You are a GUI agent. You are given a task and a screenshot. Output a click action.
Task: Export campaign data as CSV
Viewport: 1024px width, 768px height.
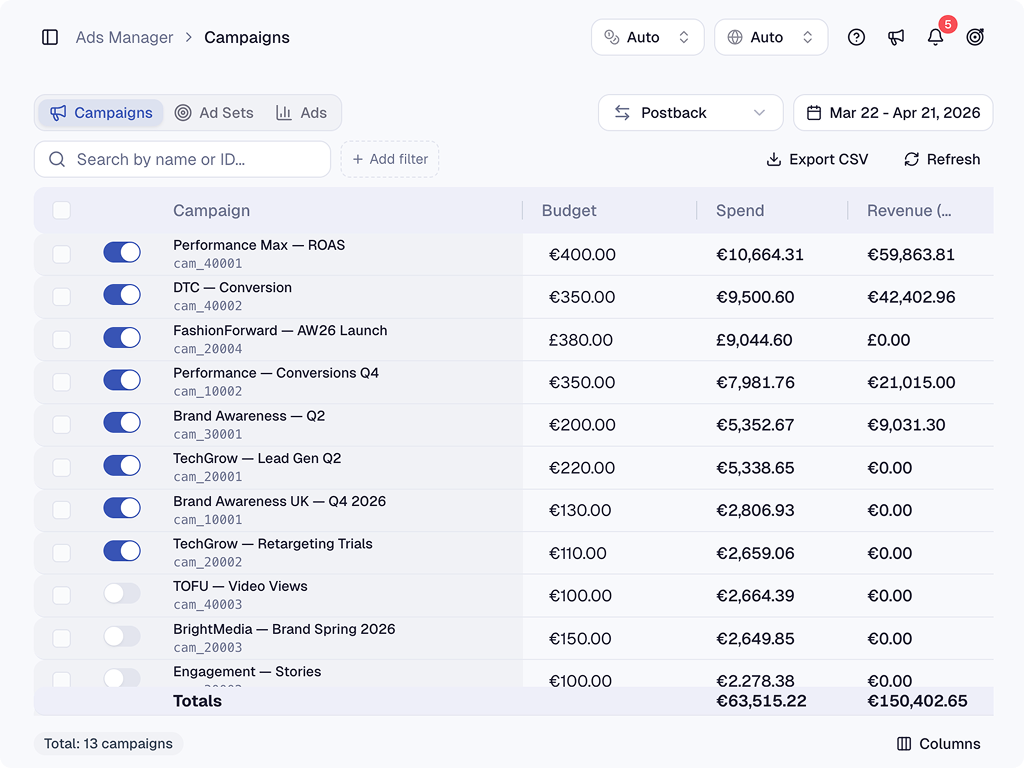click(817, 159)
